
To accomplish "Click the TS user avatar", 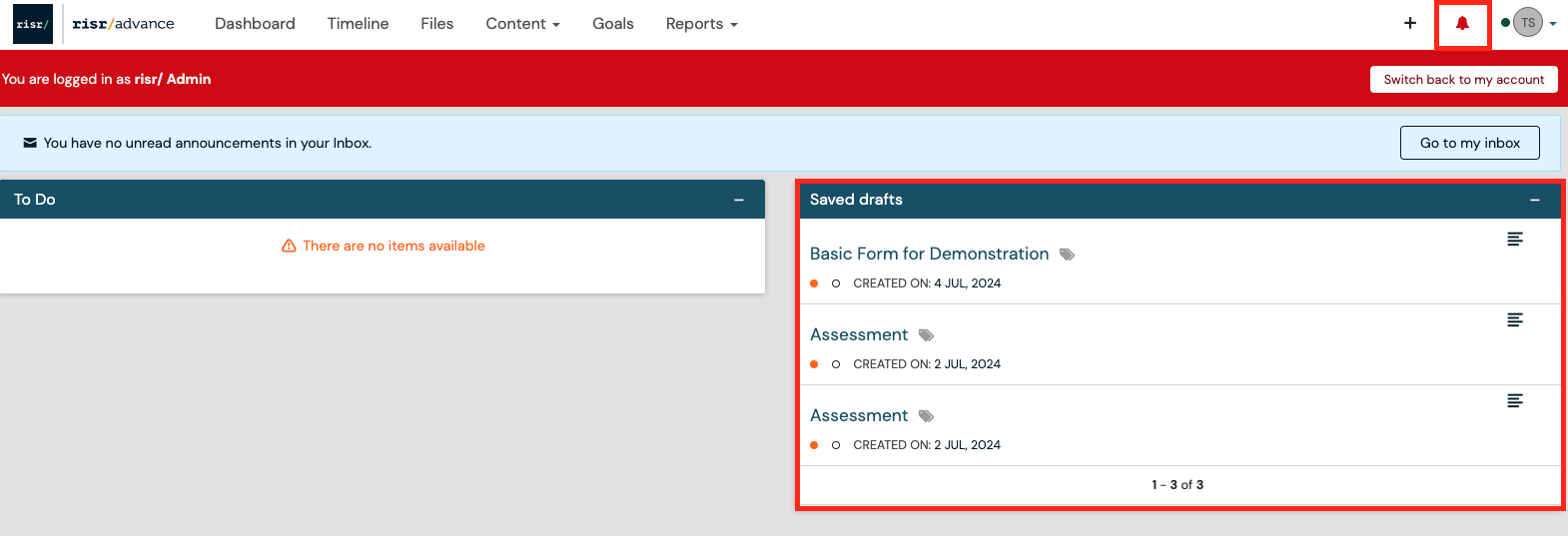I will [1527, 23].
